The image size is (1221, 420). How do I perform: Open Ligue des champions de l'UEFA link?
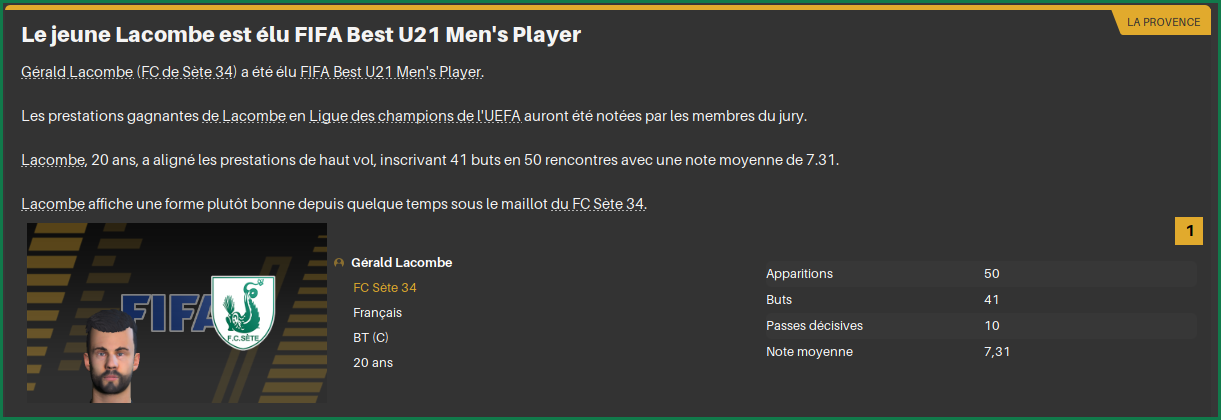click(x=415, y=116)
